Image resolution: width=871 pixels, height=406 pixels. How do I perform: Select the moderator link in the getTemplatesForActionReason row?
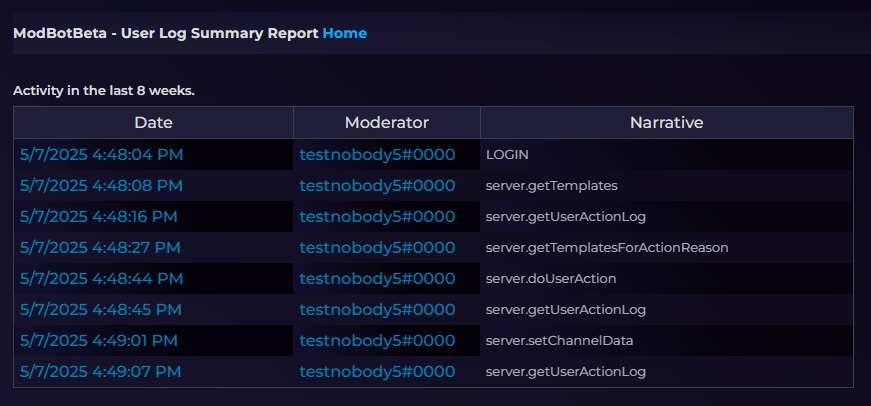pyautogui.click(x=377, y=248)
